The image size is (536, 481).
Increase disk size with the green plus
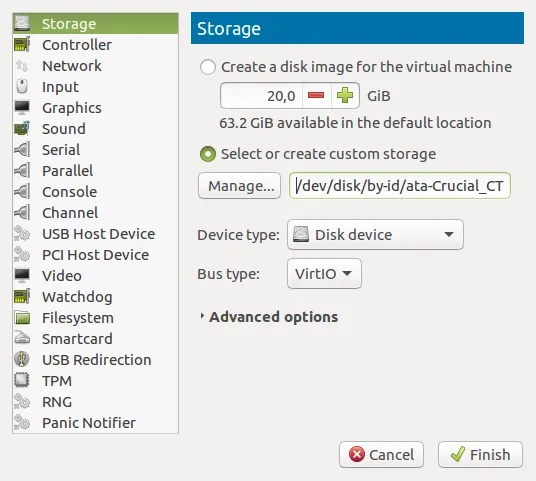pos(345,95)
